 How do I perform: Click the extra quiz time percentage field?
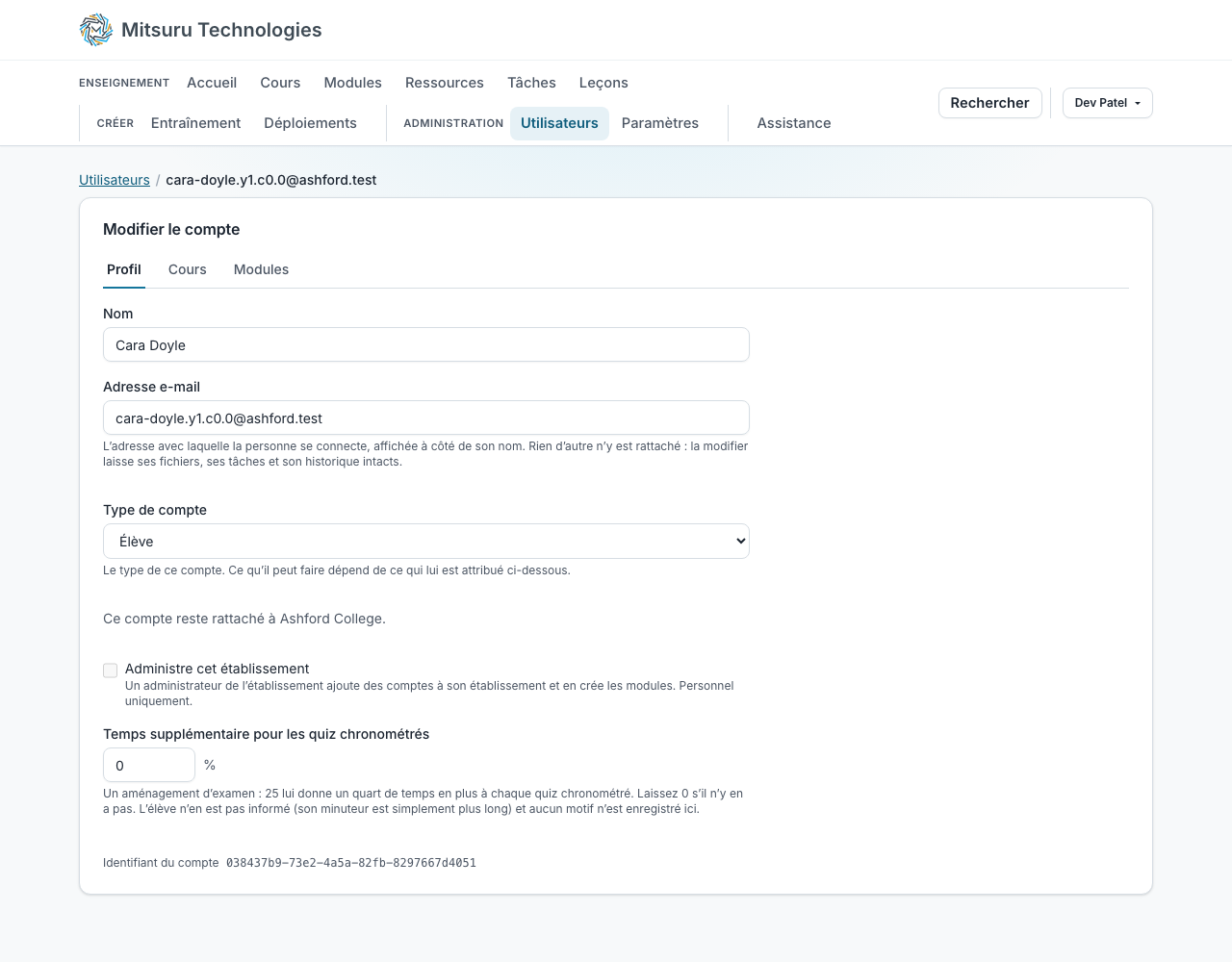pos(149,766)
